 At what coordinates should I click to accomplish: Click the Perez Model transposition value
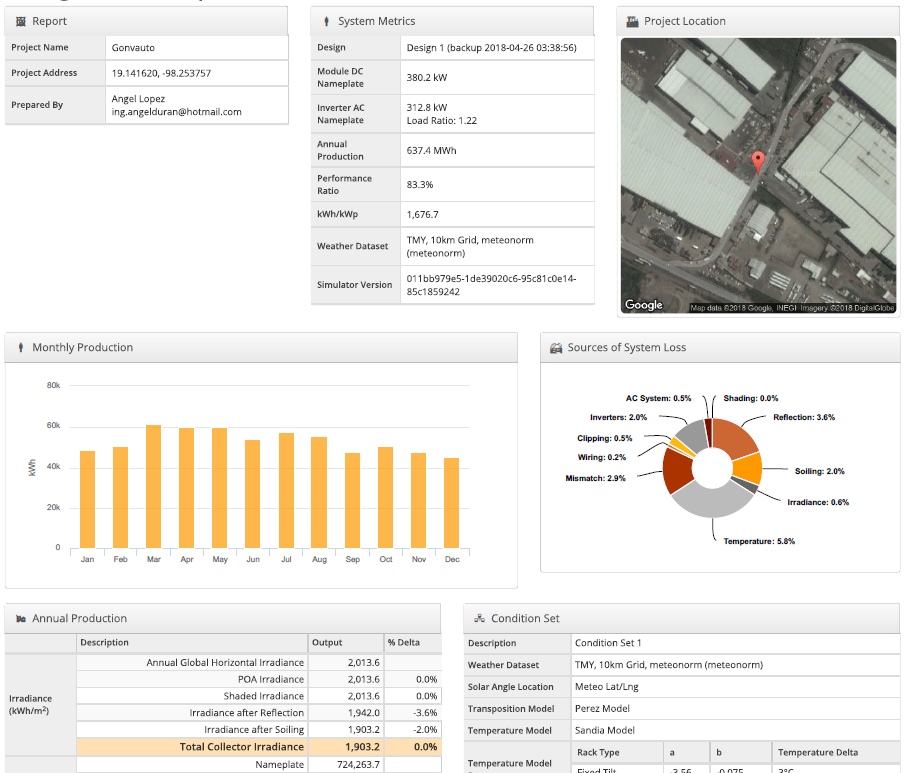point(602,709)
